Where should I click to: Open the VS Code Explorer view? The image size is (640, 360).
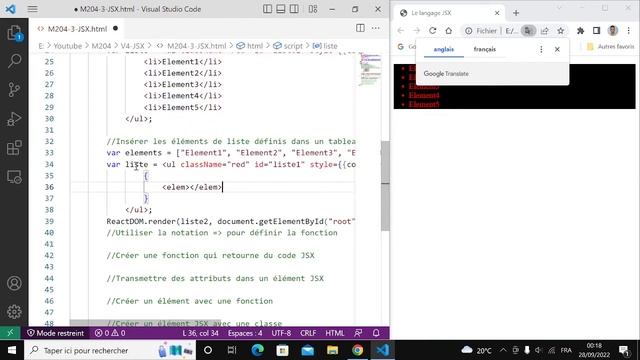click(x=14, y=33)
